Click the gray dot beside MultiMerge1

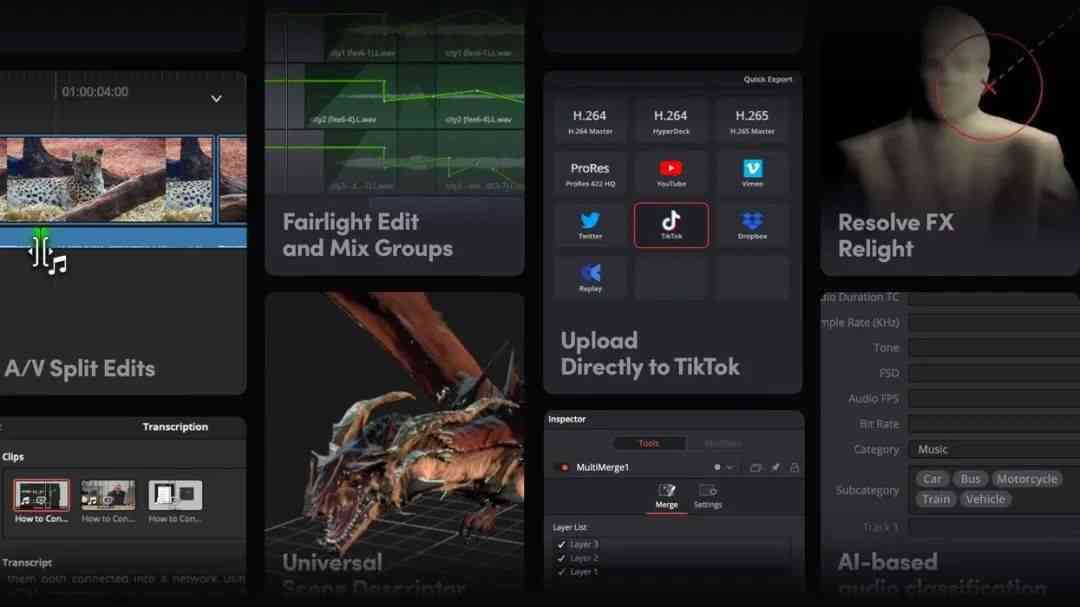pos(717,467)
